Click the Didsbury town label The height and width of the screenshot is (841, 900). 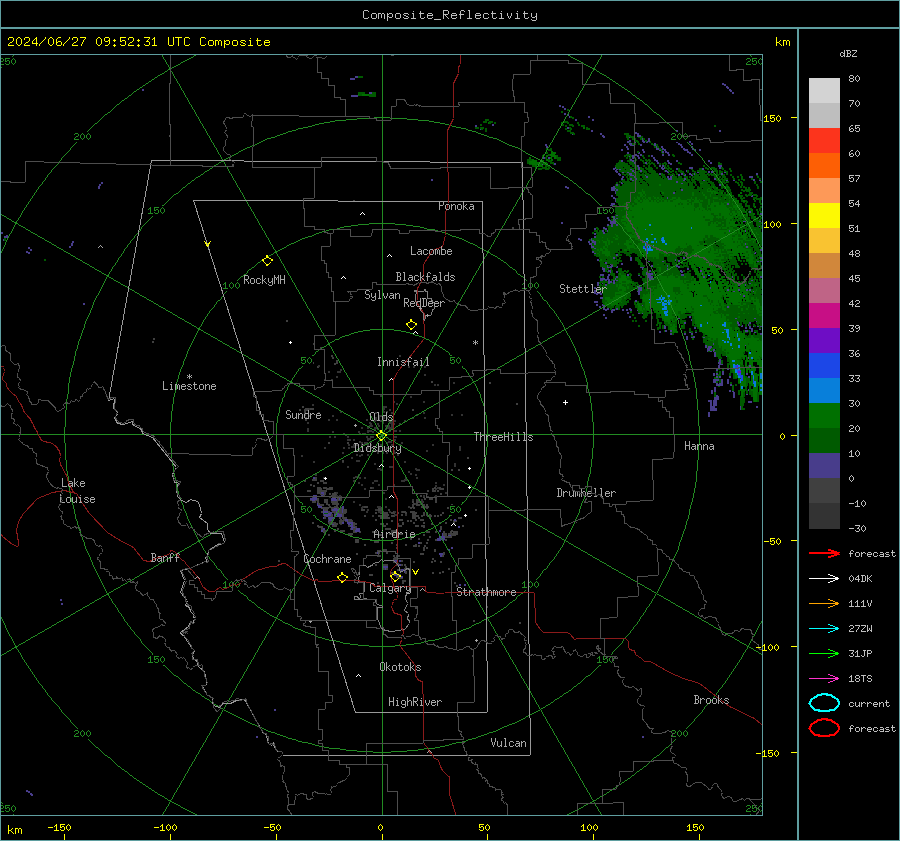pos(377,448)
